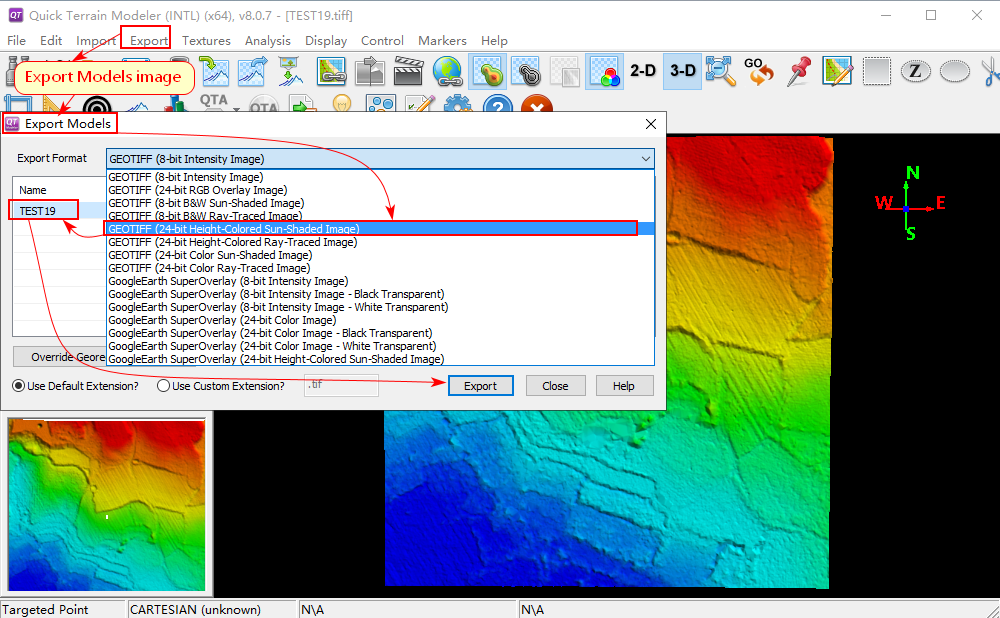The width and height of the screenshot is (1000, 618).
Task: Open the Textures menu
Action: (x=206, y=40)
